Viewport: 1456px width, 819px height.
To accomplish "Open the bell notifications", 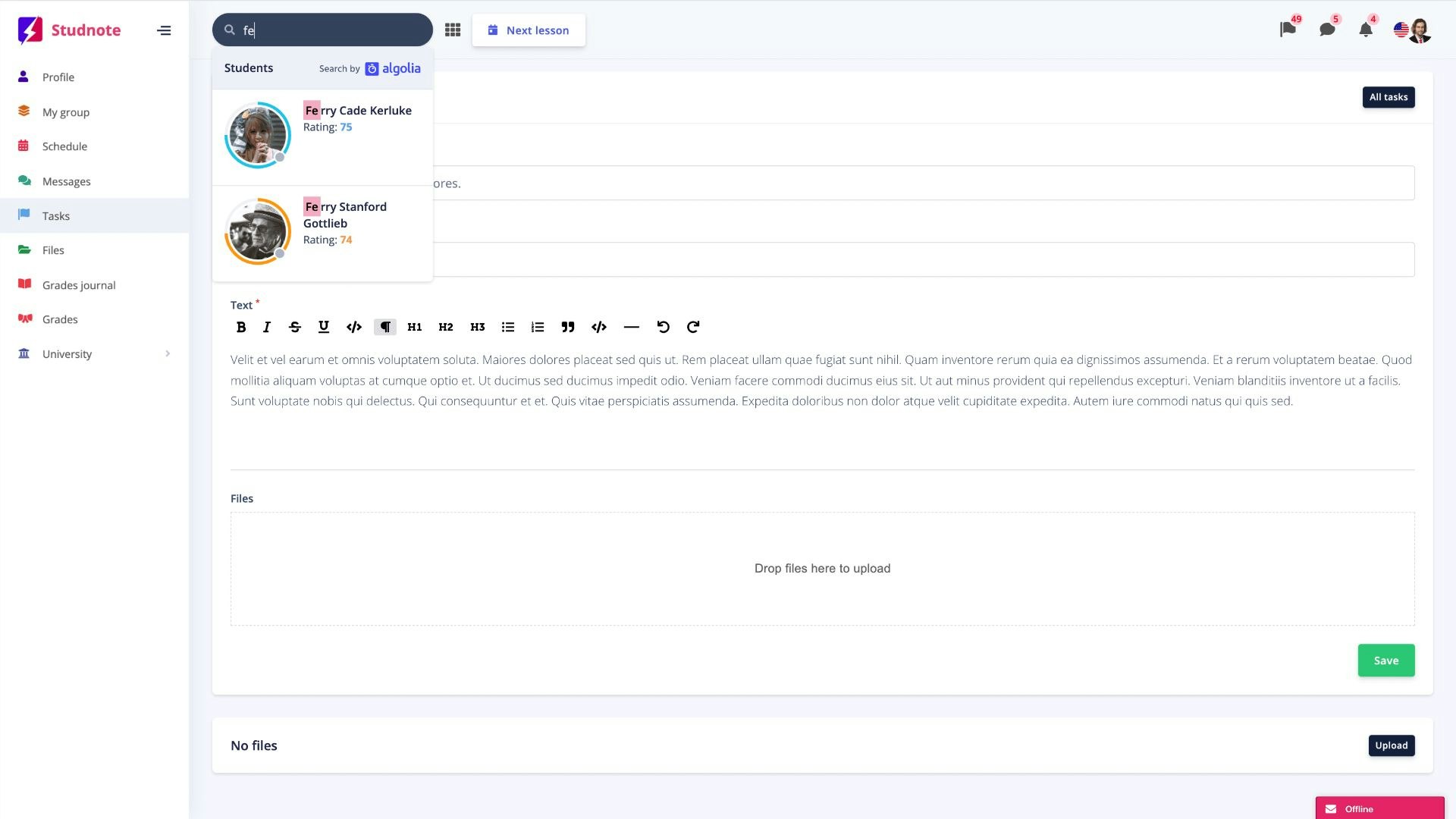I will [x=1365, y=30].
